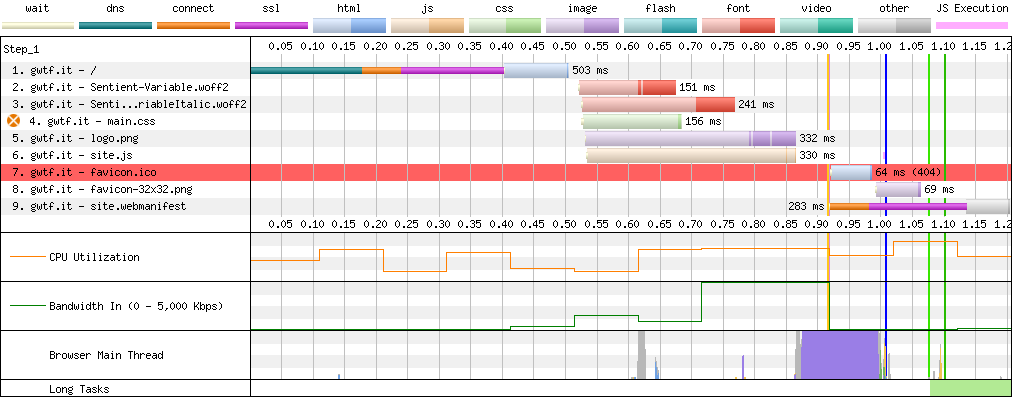Click the Browser Main Thread label

point(106,355)
